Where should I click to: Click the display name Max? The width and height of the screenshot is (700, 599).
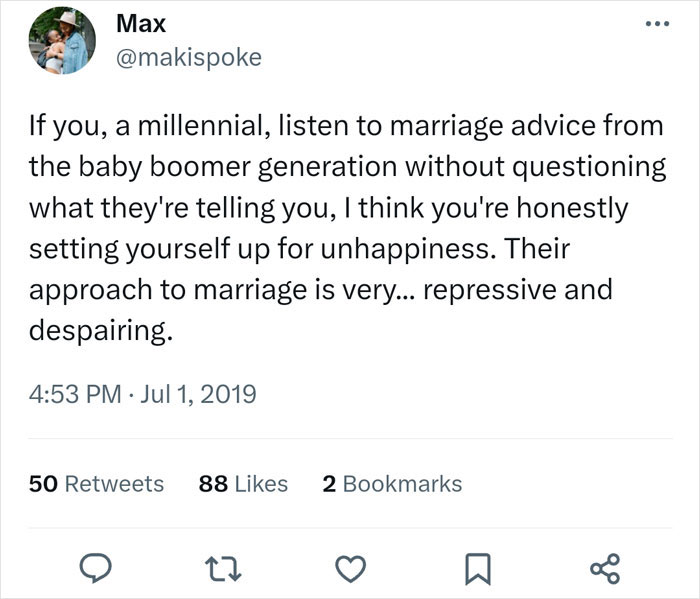[x=141, y=22]
